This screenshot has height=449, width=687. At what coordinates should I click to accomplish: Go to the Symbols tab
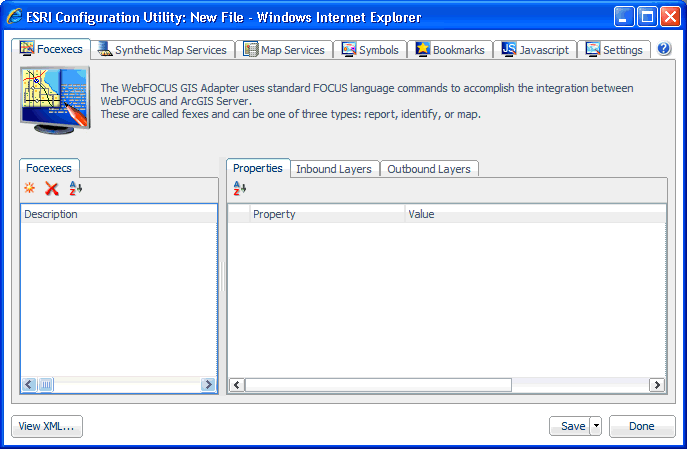point(370,50)
